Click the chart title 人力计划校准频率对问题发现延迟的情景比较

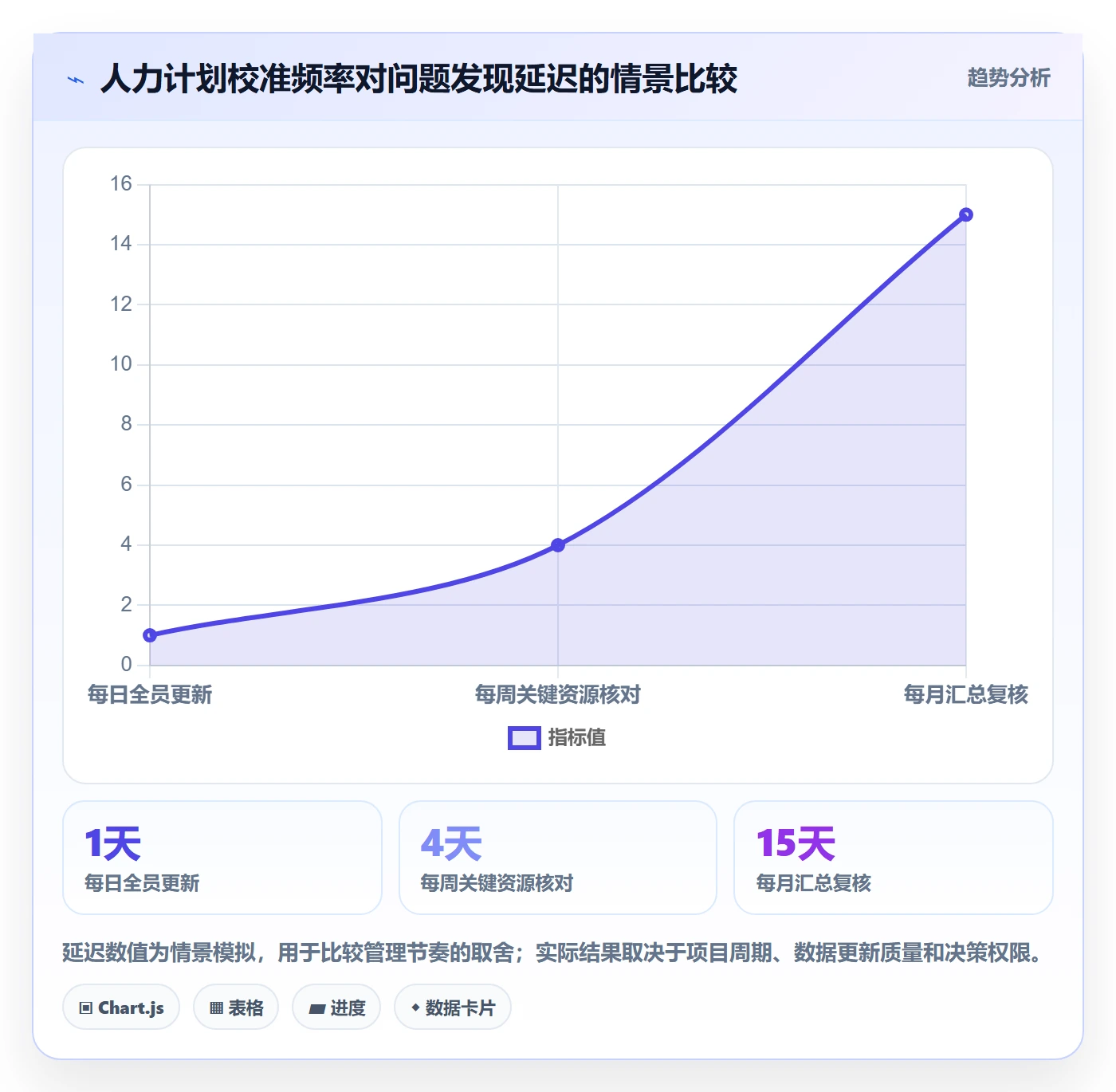pyautogui.click(x=419, y=79)
